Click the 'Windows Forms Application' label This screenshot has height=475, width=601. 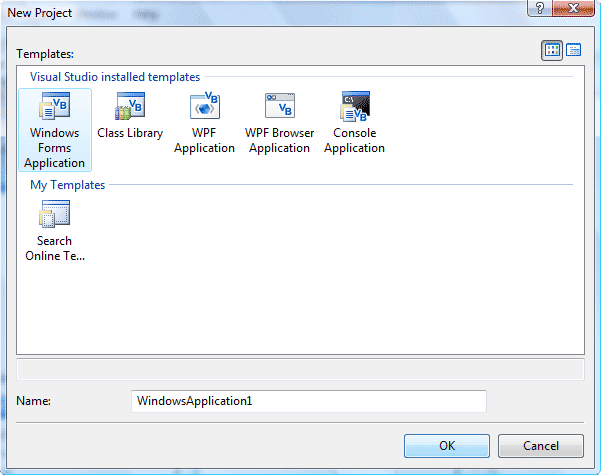coord(54,148)
